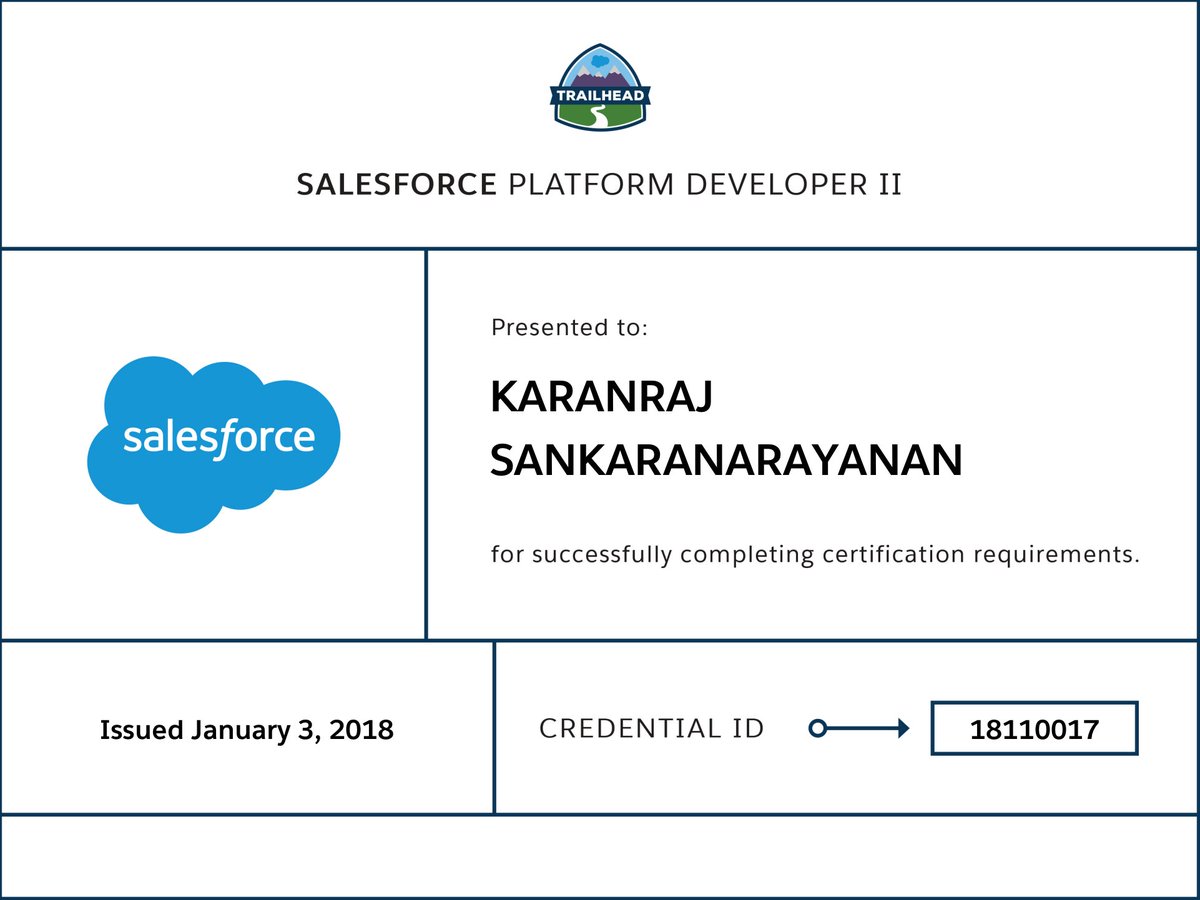Click the 'for successfully completing certification requirements' line
1200x900 pixels.
pos(815,554)
